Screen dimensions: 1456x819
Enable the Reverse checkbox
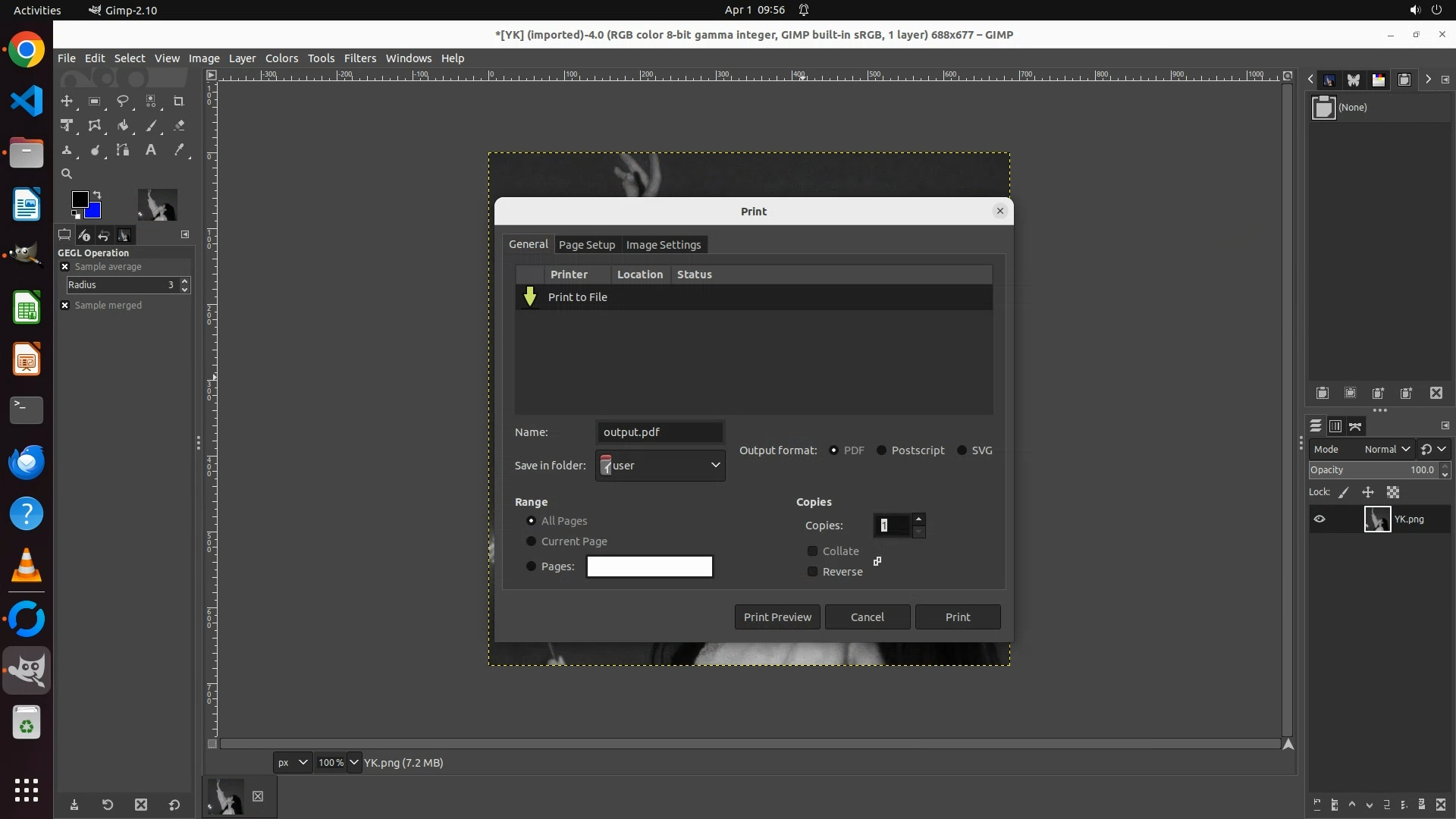tap(813, 572)
